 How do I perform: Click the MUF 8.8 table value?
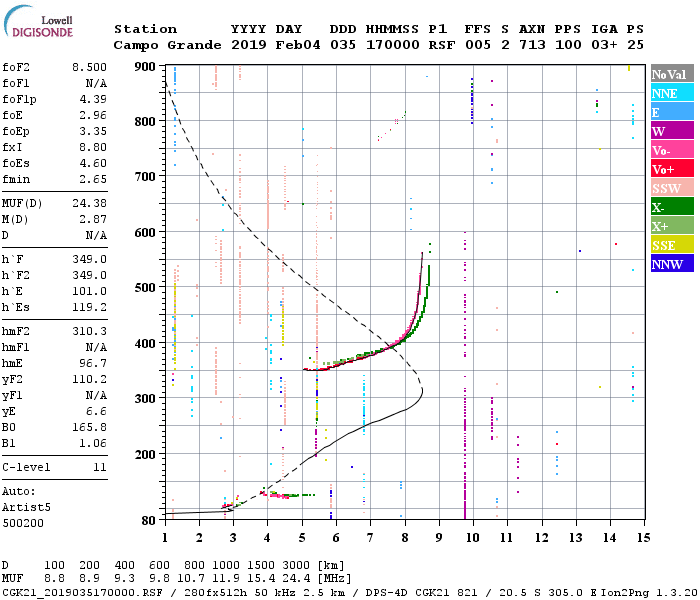click(54, 579)
